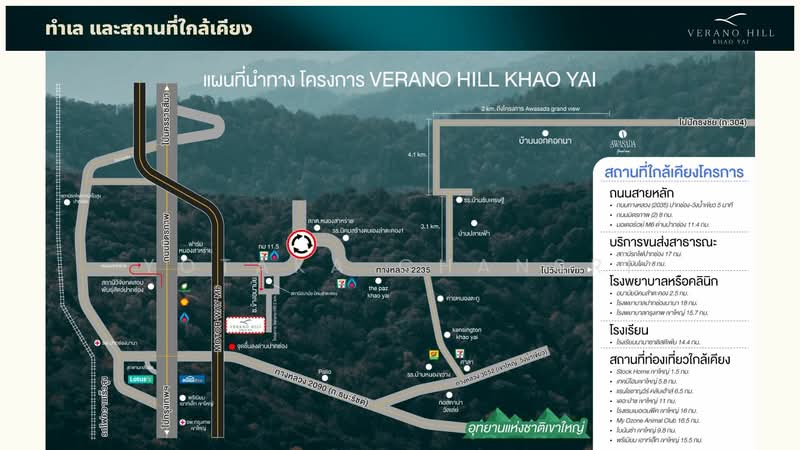This screenshot has height=450, width=800.
Task: Click the white dot for Kensington Khao Yai
Action: tap(447, 335)
